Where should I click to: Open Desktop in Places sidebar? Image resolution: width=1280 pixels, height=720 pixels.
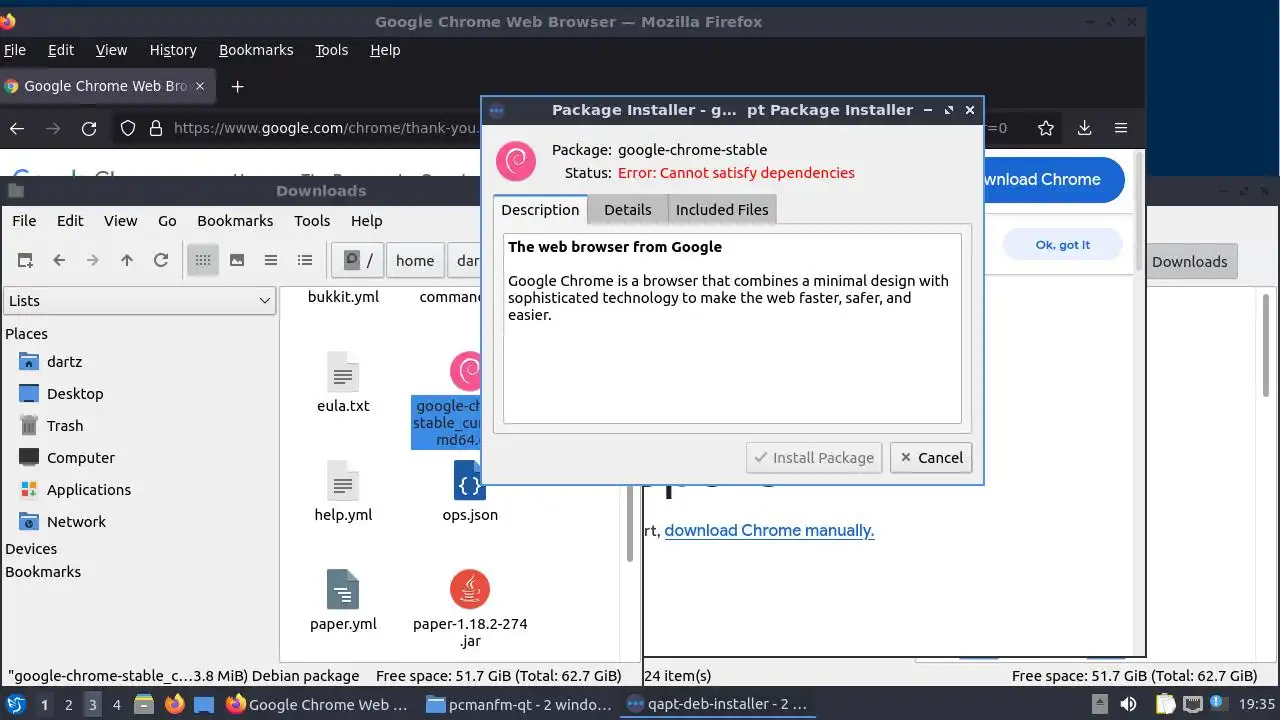click(75, 394)
